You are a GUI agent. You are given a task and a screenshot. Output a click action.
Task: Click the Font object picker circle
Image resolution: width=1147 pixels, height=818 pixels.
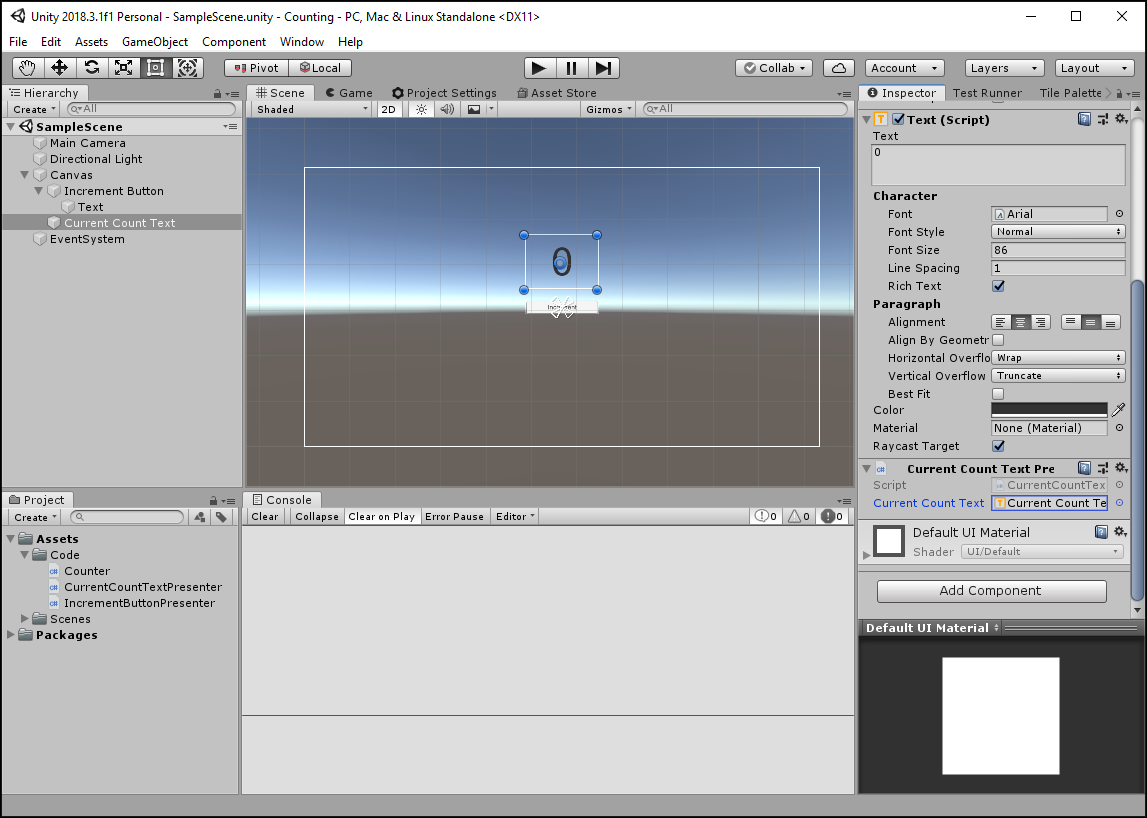pyautogui.click(x=1119, y=214)
